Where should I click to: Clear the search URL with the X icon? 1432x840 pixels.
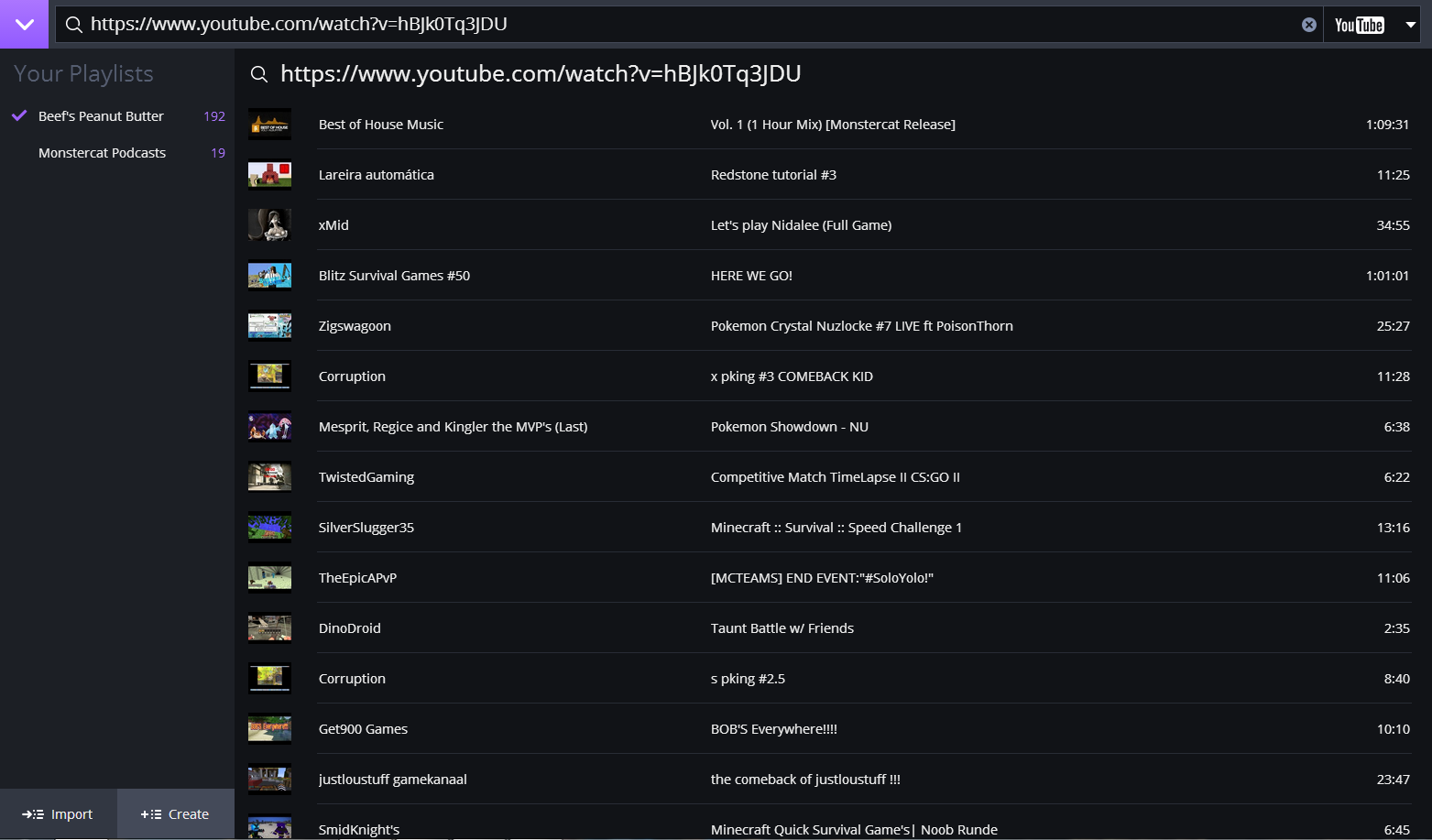click(1309, 25)
